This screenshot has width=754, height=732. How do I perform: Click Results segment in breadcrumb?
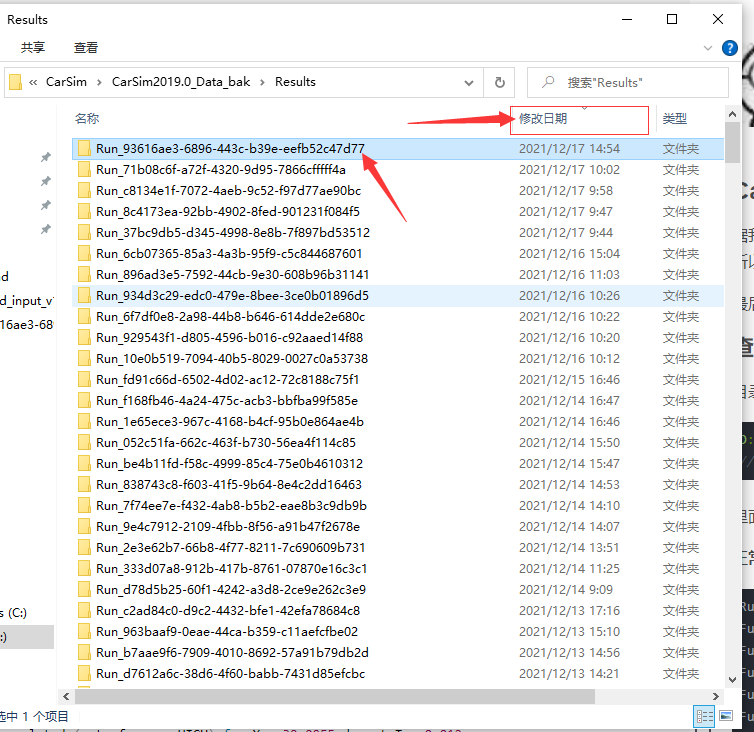(x=295, y=82)
